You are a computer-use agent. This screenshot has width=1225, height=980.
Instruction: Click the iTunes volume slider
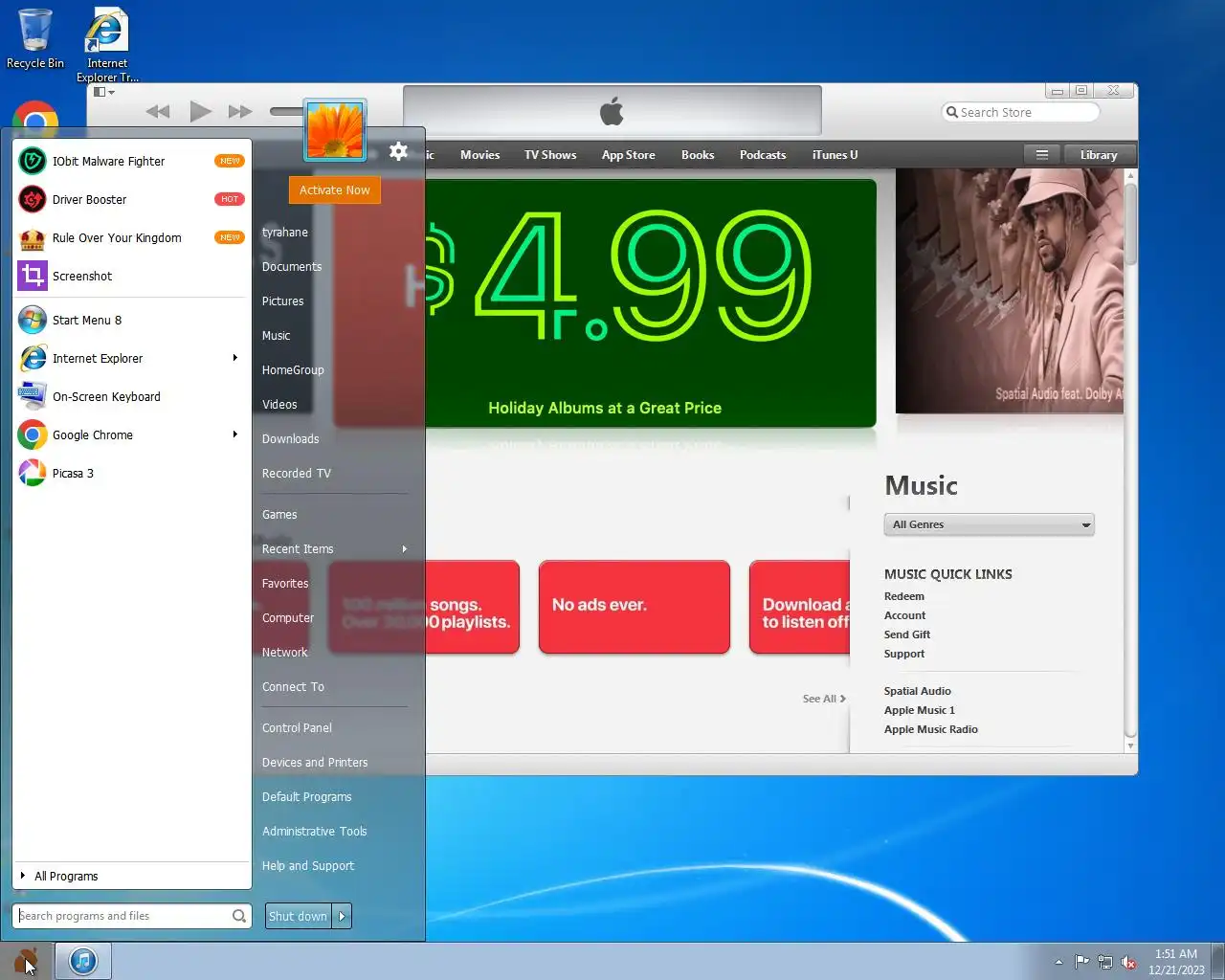coord(286,112)
